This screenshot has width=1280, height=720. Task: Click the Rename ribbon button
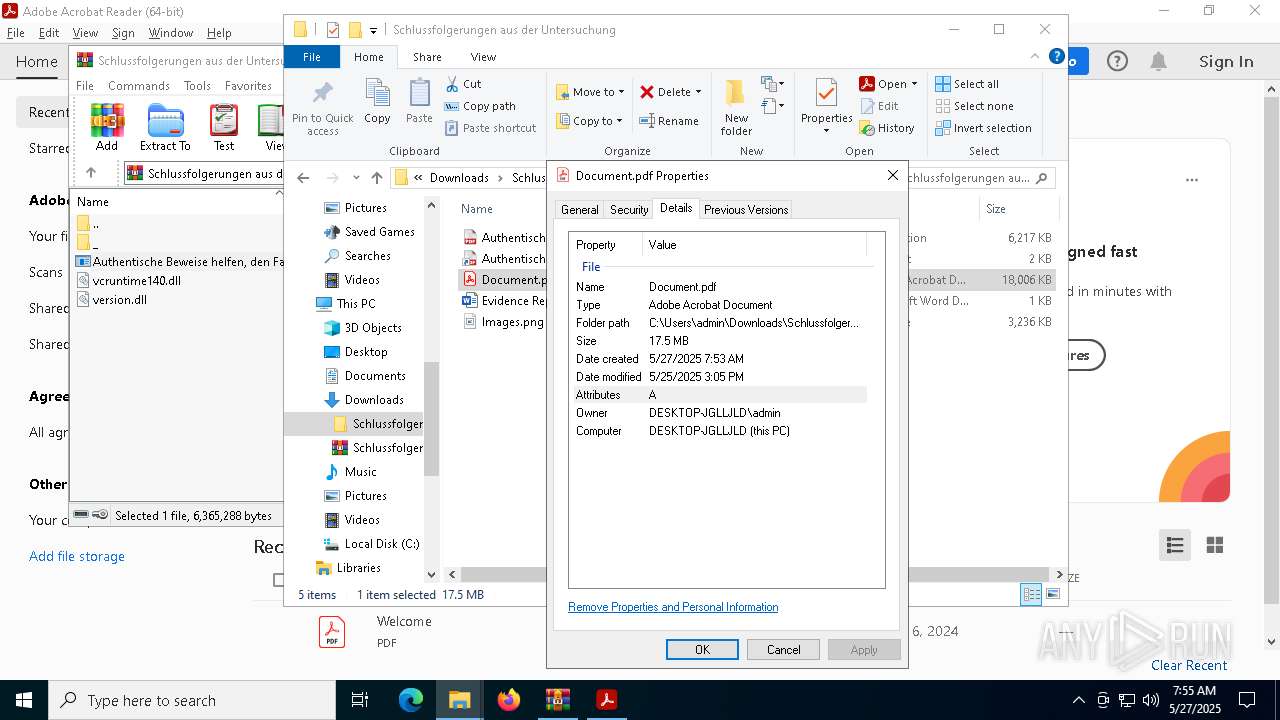pos(669,121)
